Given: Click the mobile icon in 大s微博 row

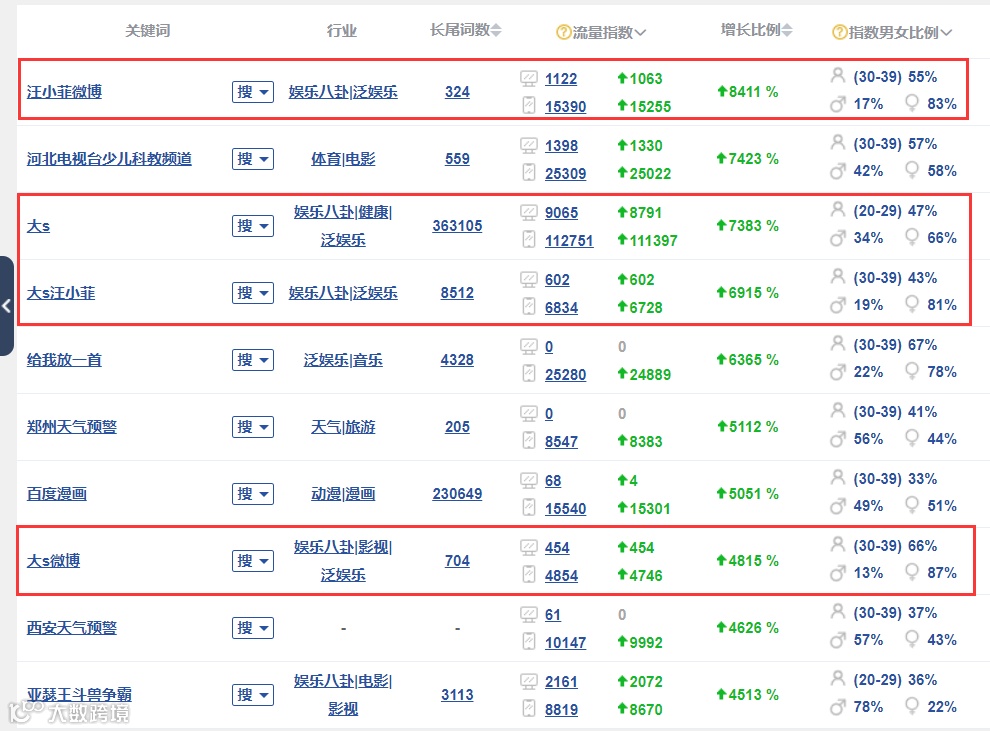Looking at the screenshot, I should [528, 574].
